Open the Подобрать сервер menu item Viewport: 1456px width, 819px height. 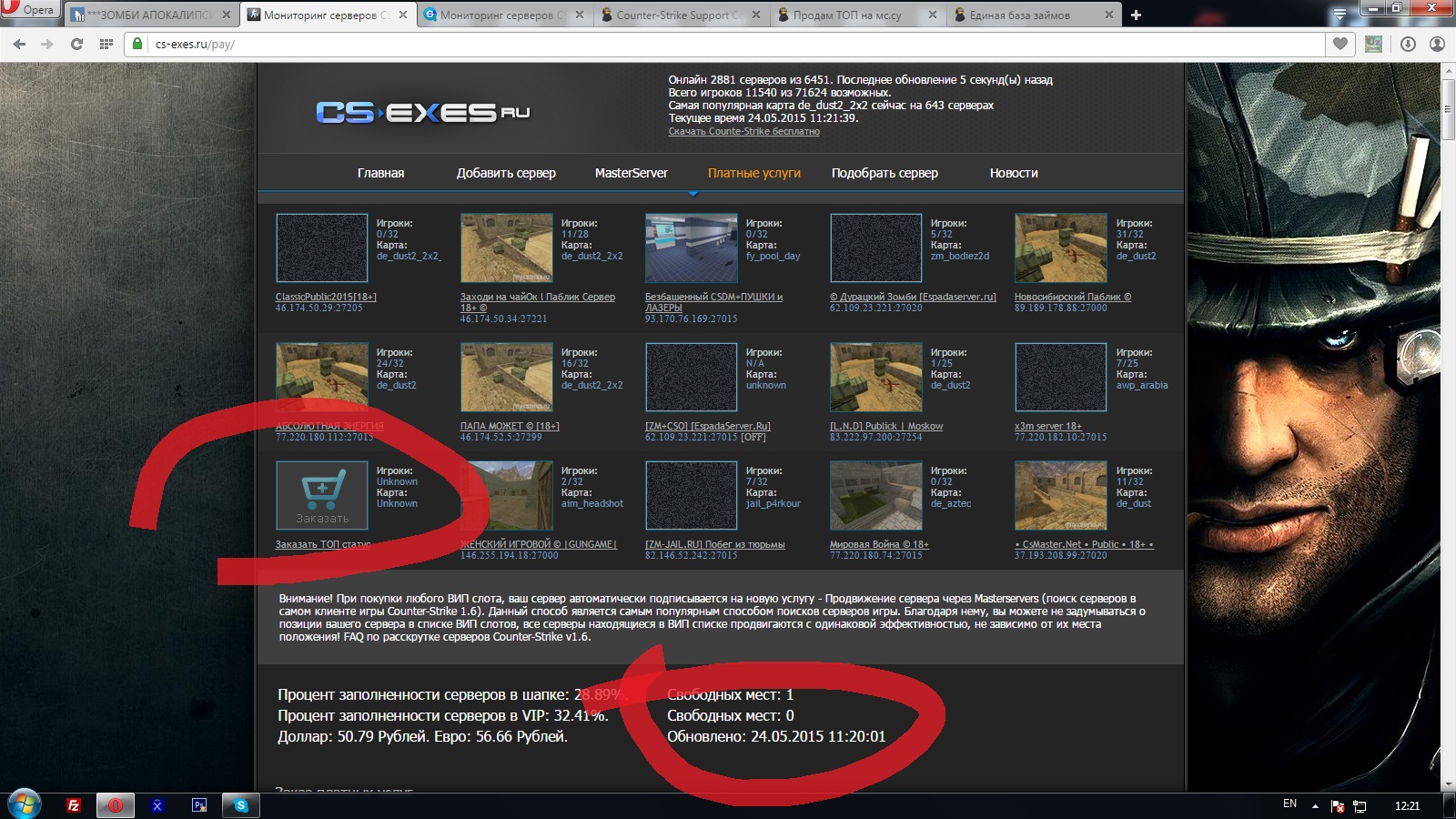point(885,173)
